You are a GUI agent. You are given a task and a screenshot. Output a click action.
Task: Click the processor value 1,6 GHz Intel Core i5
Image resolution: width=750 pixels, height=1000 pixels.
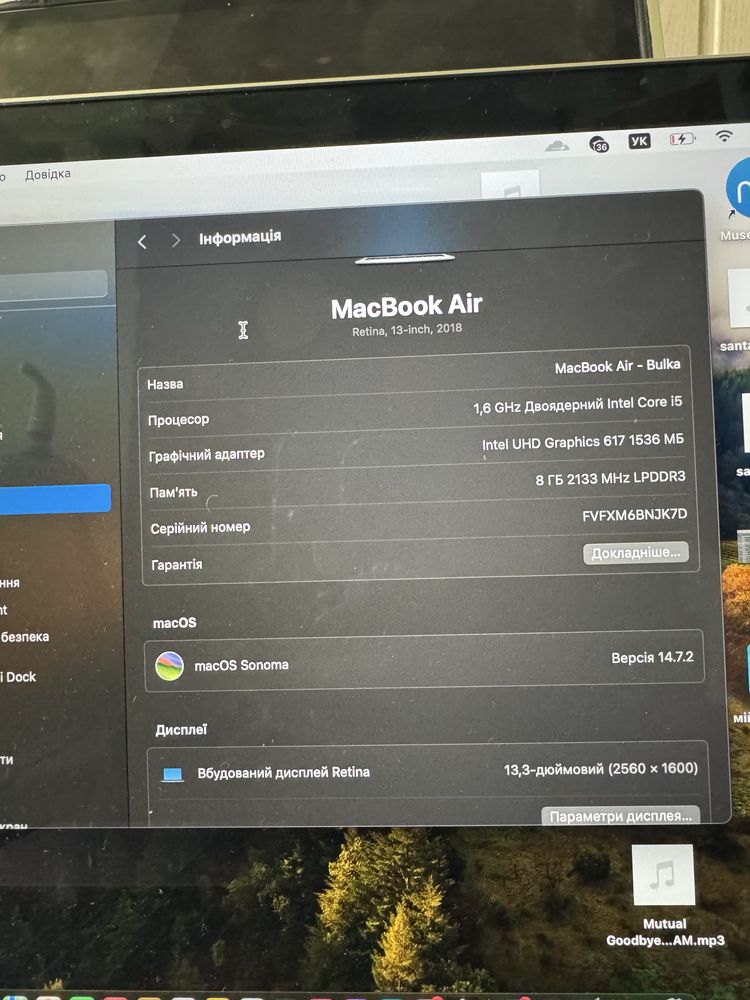click(x=577, y=405)
